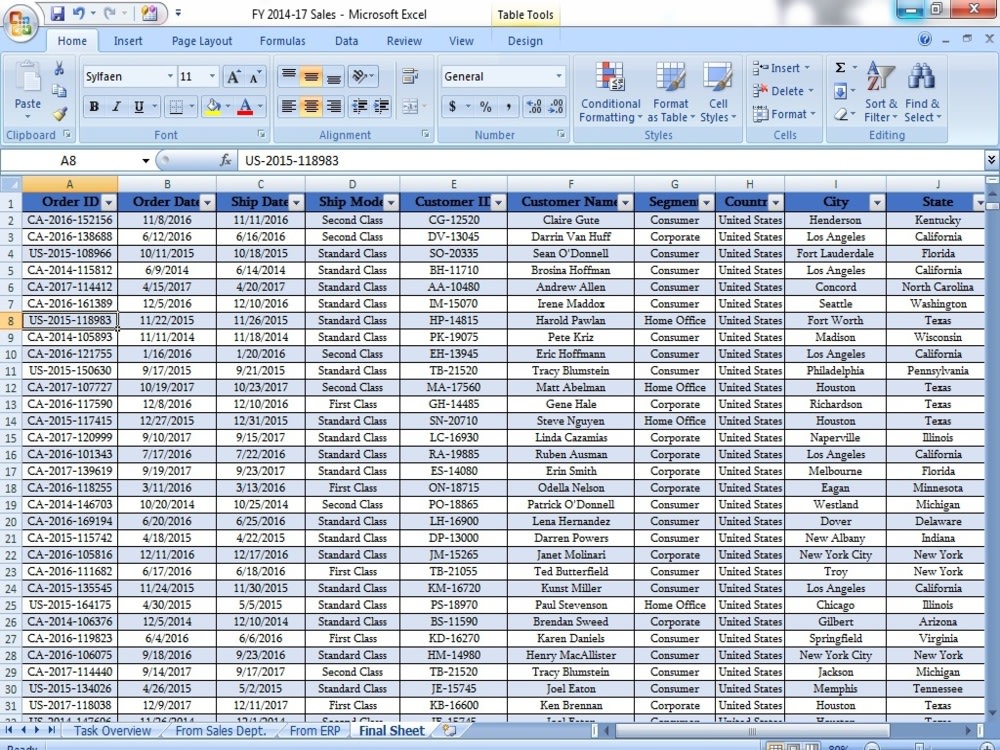Toggle underline formatting

pyautogui.click(x=138, y=107)
